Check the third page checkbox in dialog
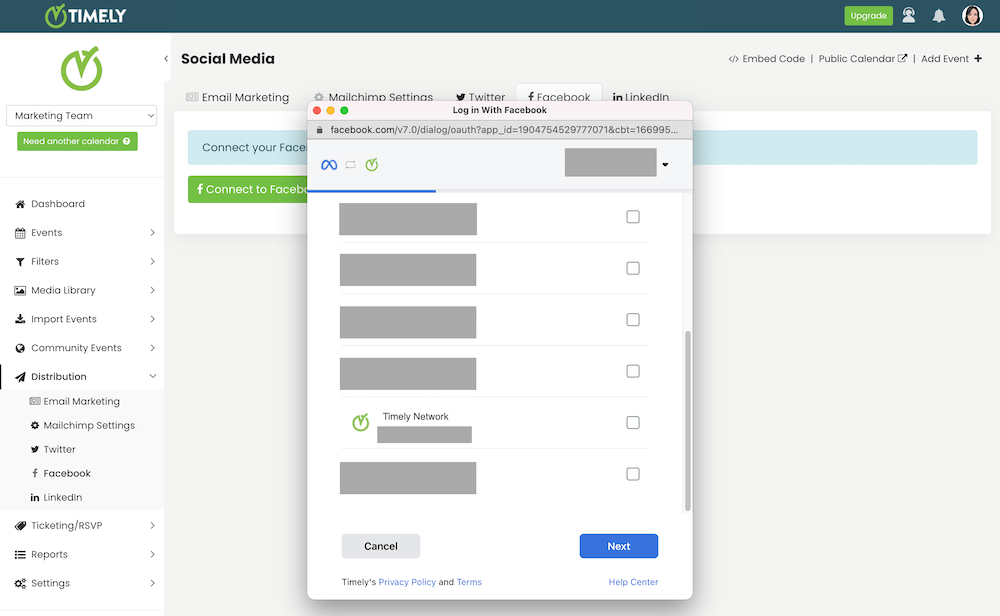 tap(633, 319)
